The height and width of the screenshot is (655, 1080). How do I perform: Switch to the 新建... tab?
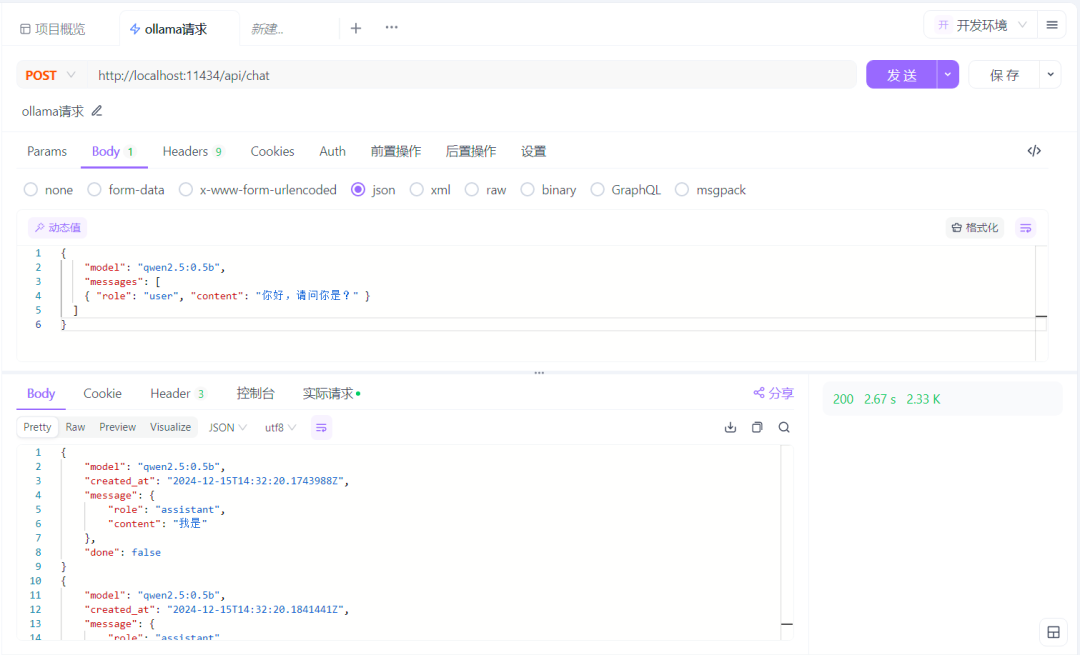pos(267,29)
